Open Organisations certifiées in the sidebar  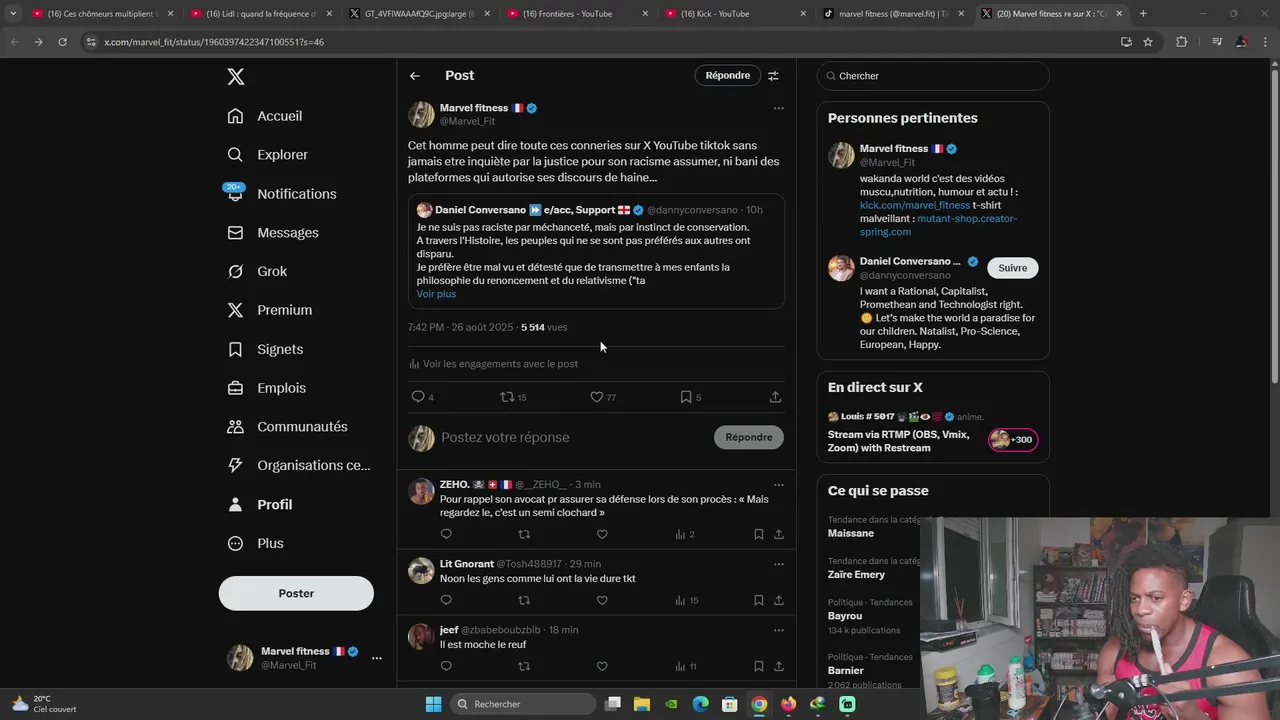pos(298,465)
